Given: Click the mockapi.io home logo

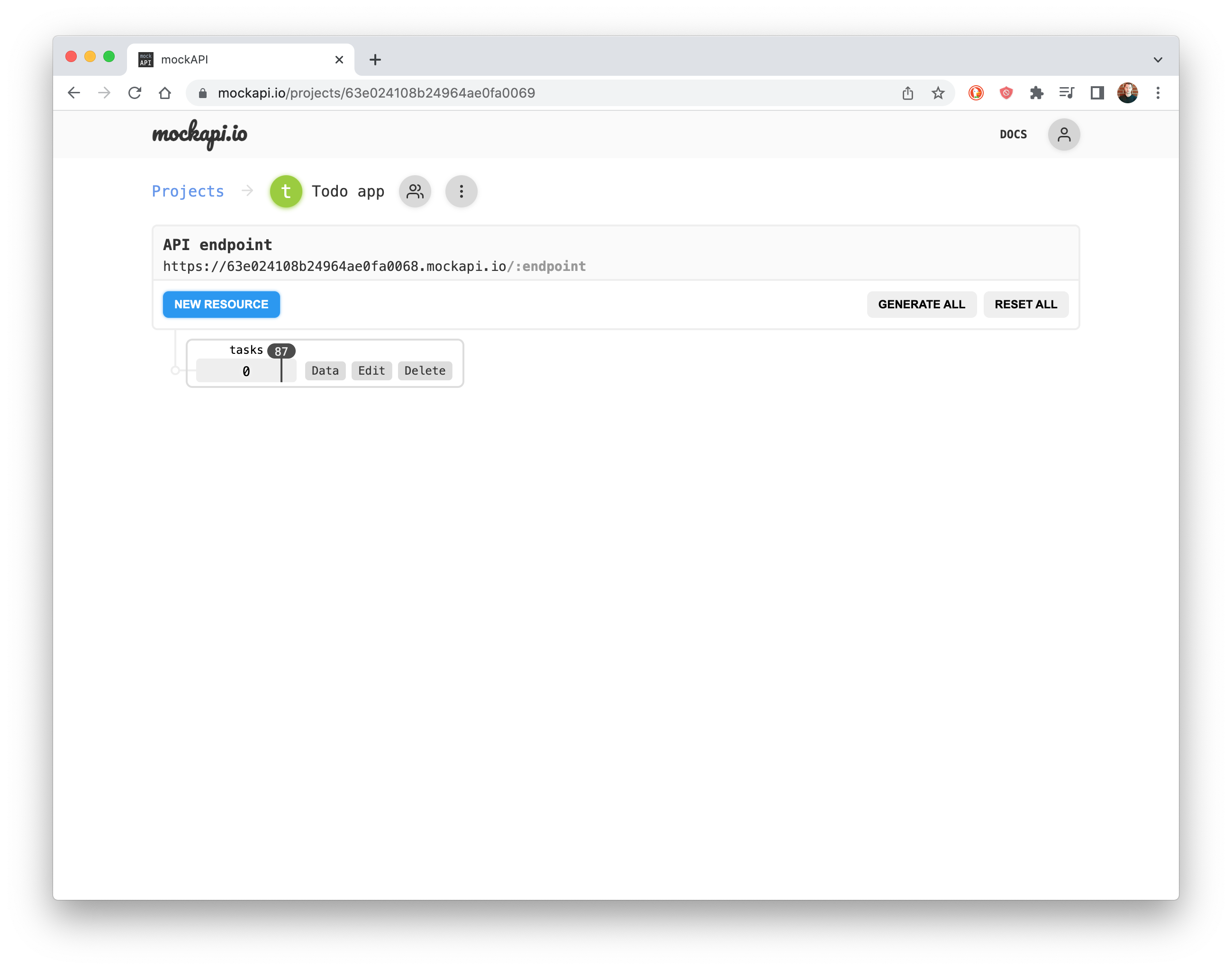Looking at the screenshot, I should (200, 135).
